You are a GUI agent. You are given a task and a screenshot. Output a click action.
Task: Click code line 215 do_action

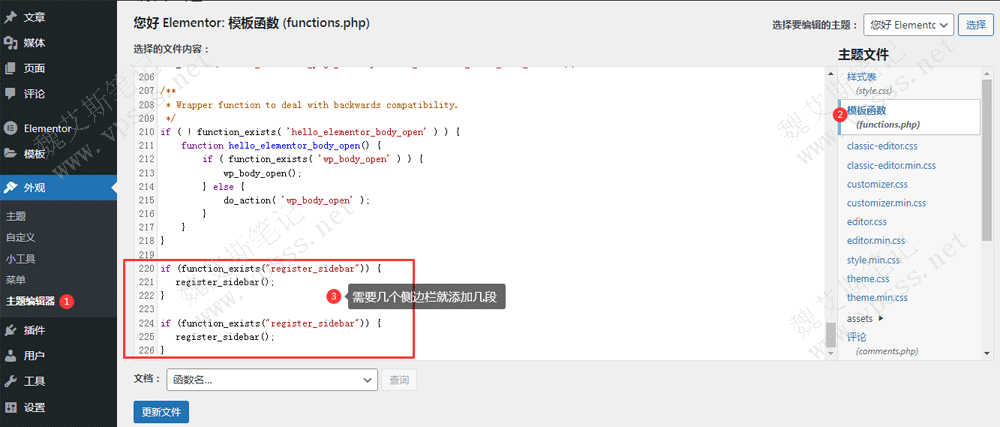tap(296, 200)
